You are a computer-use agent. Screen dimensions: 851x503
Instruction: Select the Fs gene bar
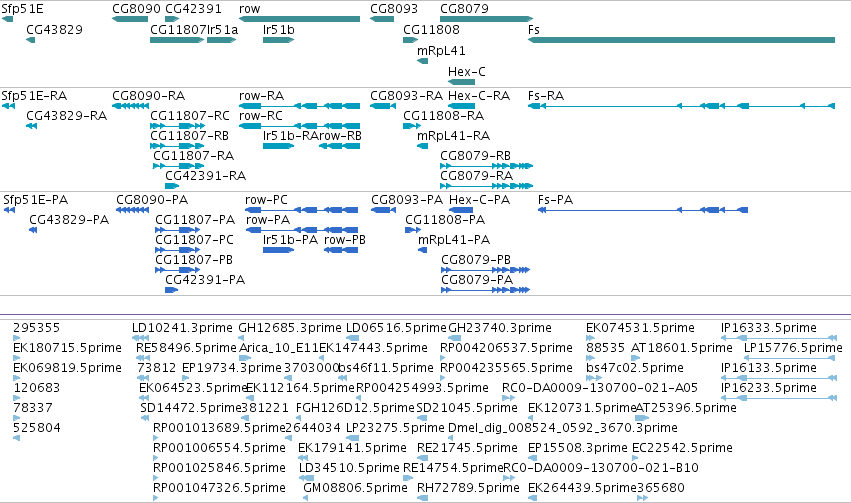(681, 40)
